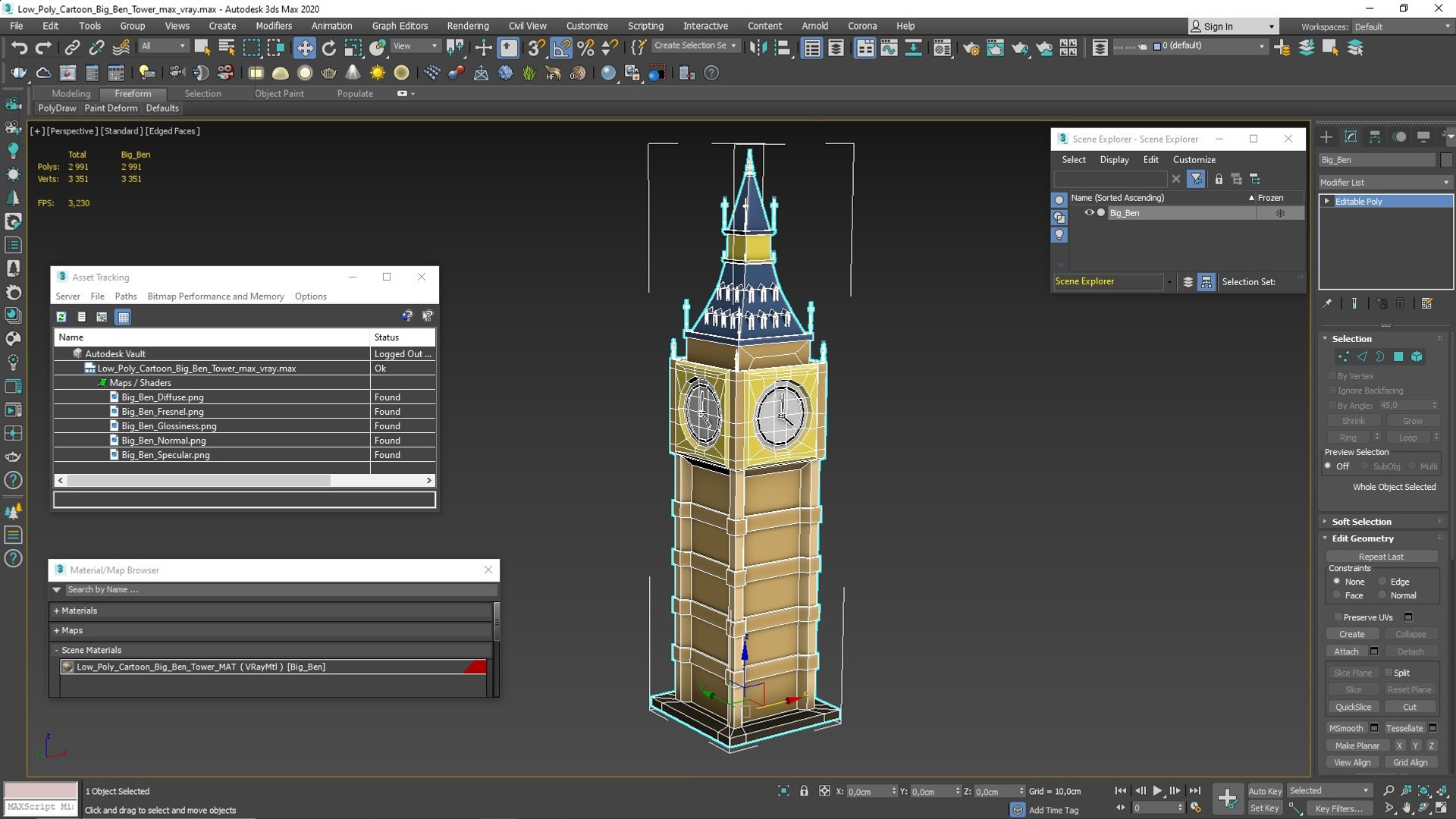The image size is (1456, 819).
Task: Click object color swatch beside Big_Ben name
Action: tap(1446, 160)
